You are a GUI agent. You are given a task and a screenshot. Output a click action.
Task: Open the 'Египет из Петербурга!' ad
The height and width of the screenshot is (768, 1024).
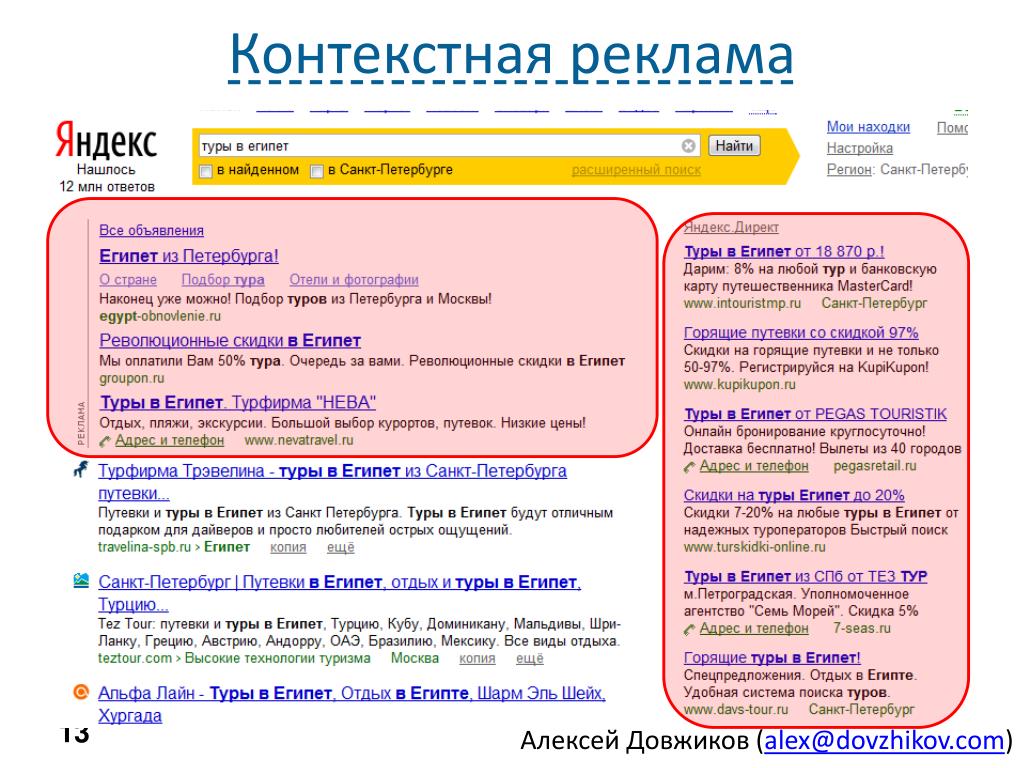click(189, 256)
